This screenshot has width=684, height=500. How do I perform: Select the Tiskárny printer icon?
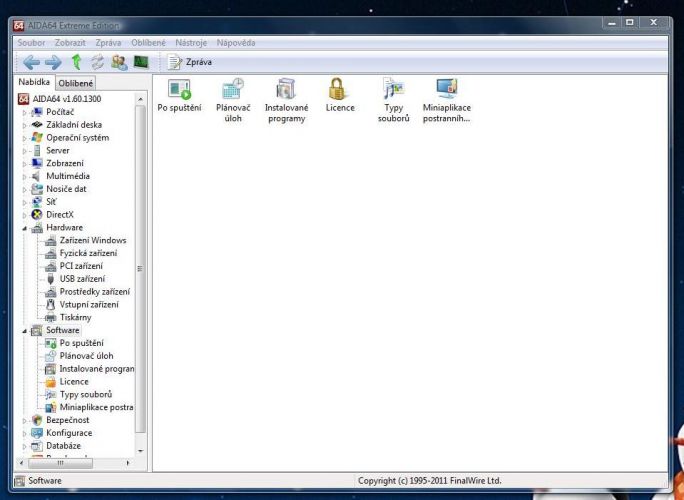coord(51,317)
